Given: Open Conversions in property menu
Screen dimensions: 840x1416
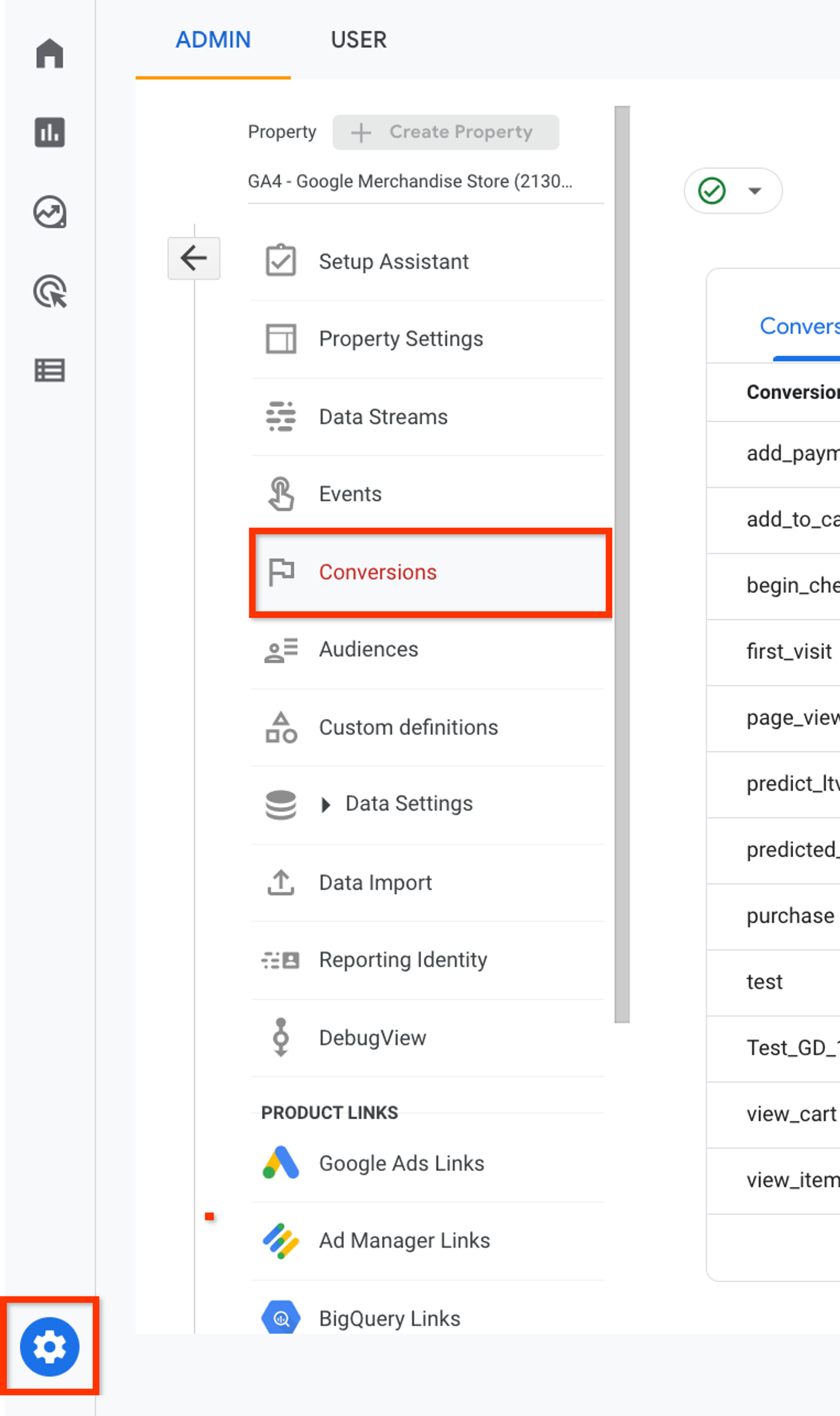Looking at the screenshot, I should pos(378,572).
